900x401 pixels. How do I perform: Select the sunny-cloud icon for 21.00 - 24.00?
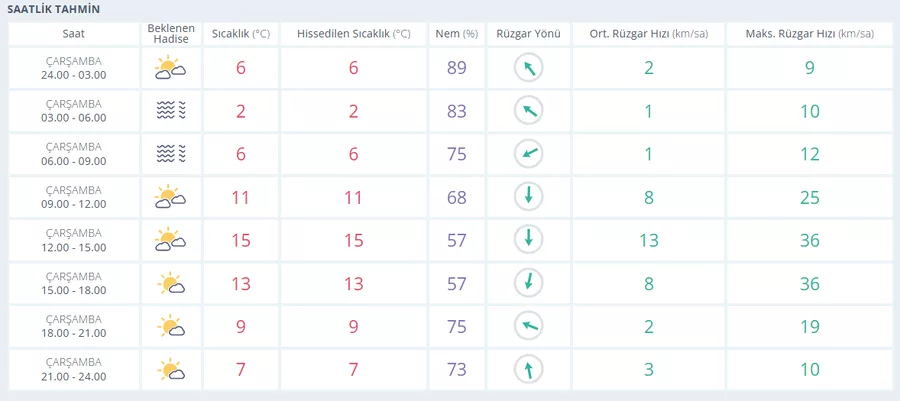pos(171,370)
